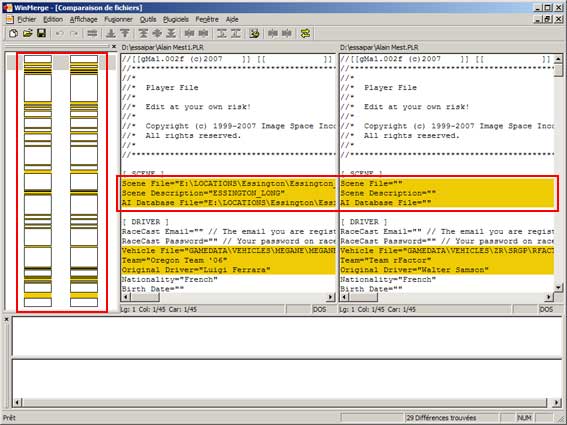Screen dimensions: 567x425
Task: Close the location pane with its X
Action: point(114,47)
